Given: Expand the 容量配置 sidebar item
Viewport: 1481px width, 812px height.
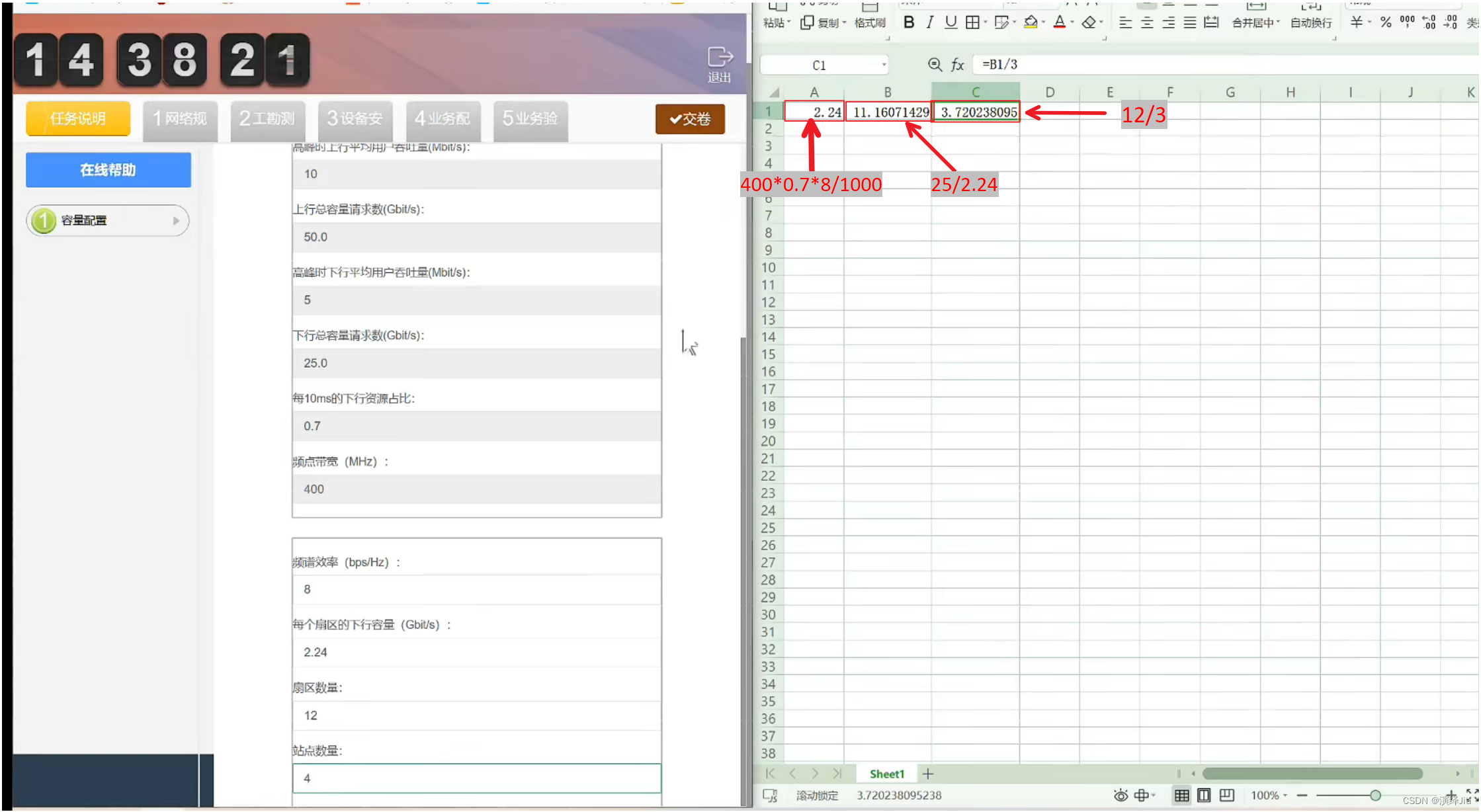Looking at the screenshot, I should pos(108,220).
